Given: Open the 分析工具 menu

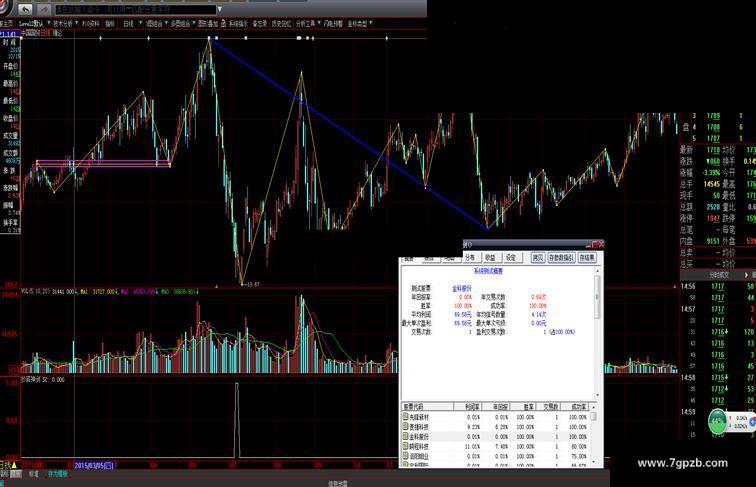Looking at the screenshot, I should [x=305, y=23].
